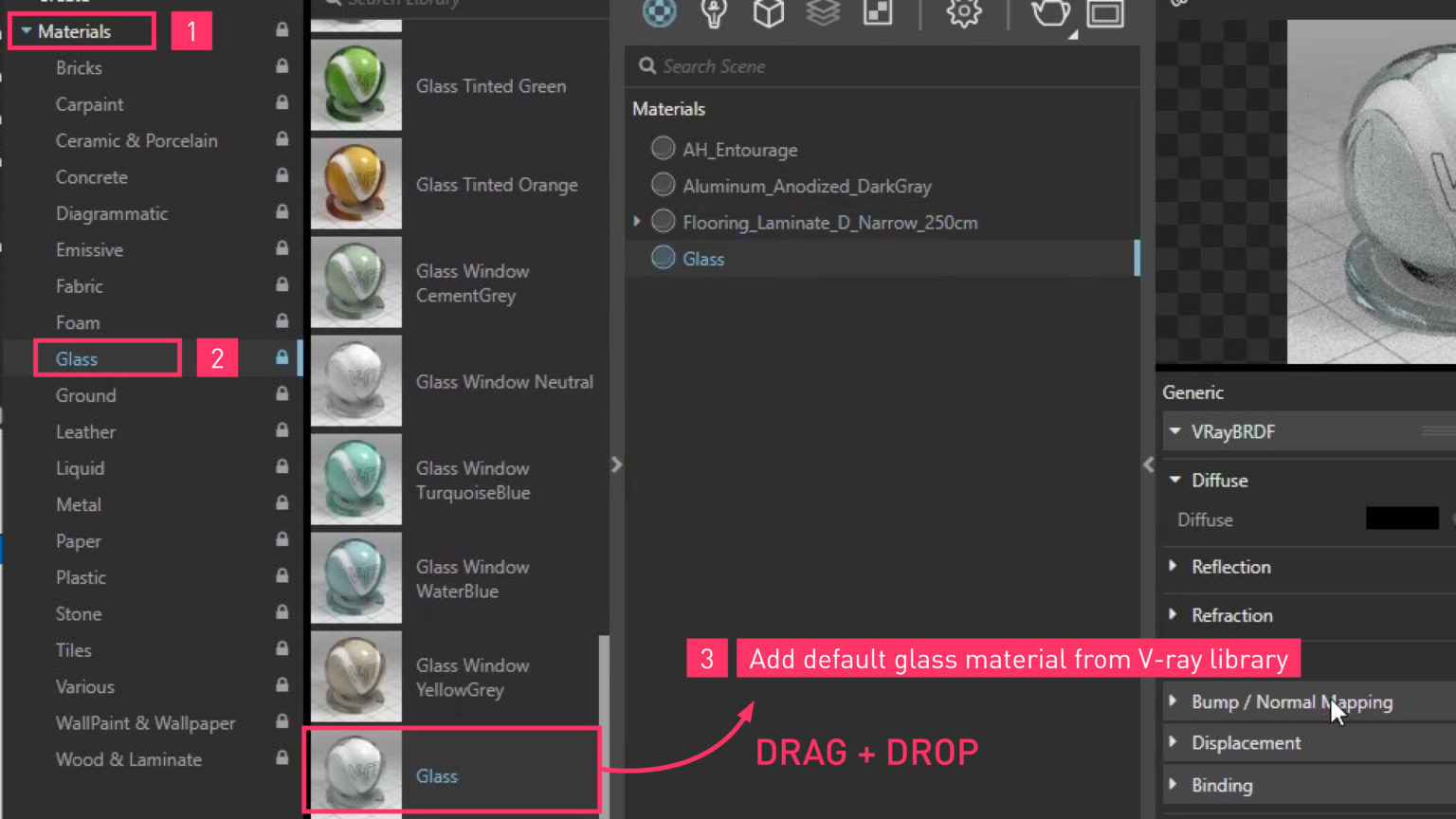Image resolution: width=1456 pixels, height=819 pixels.
Task: Select the Metal category in the sidebar
Action: point(79,504)
